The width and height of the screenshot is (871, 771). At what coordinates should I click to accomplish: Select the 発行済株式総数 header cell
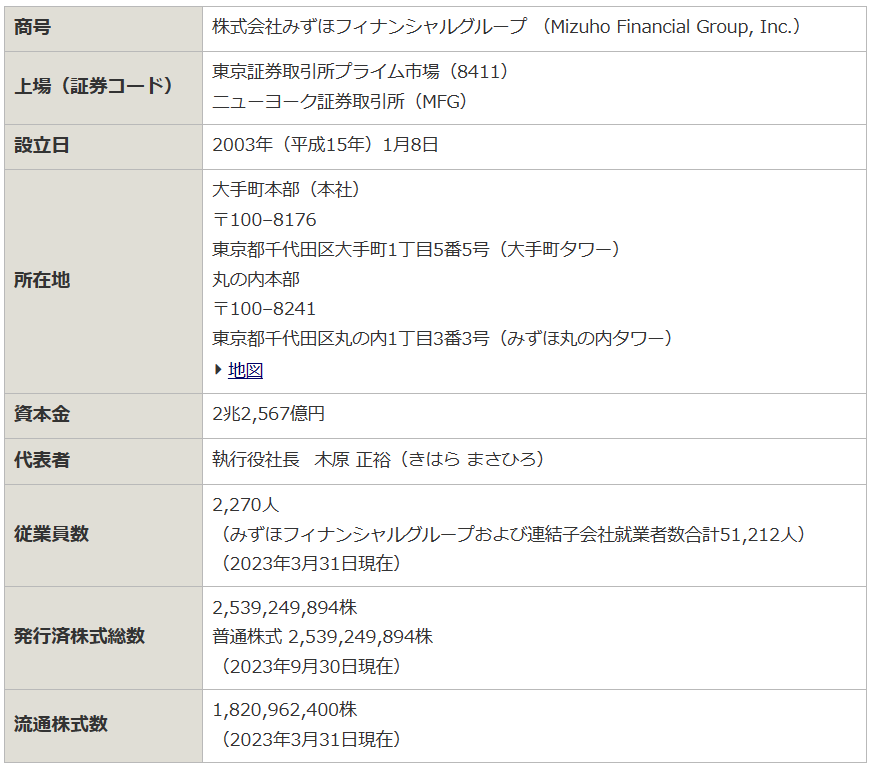(x=103, y=638)
